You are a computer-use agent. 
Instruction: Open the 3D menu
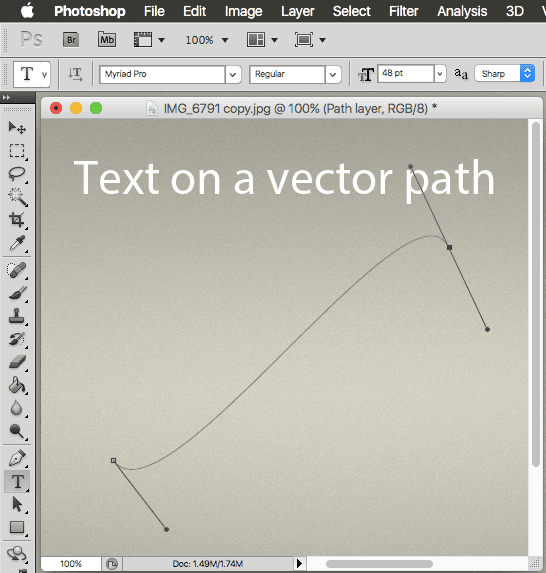point(515,11)
